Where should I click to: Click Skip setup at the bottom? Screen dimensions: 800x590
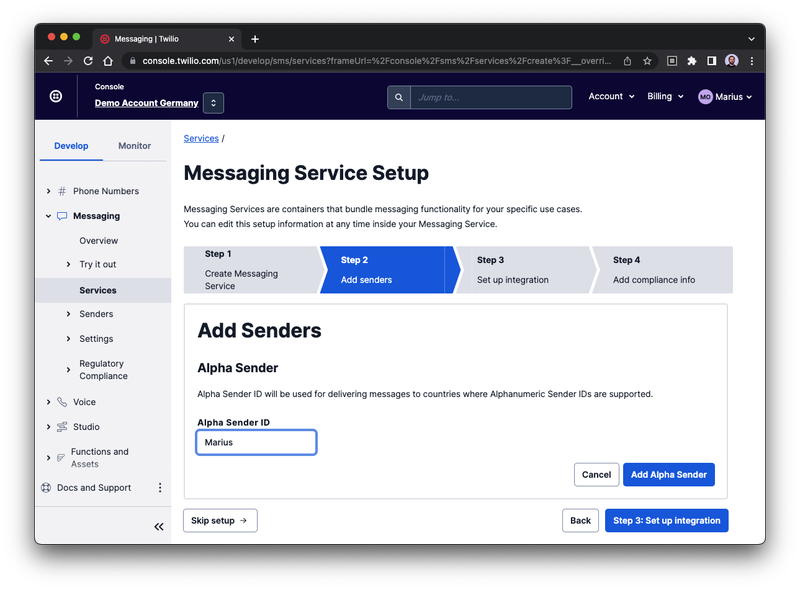click(x=220, y=520)
